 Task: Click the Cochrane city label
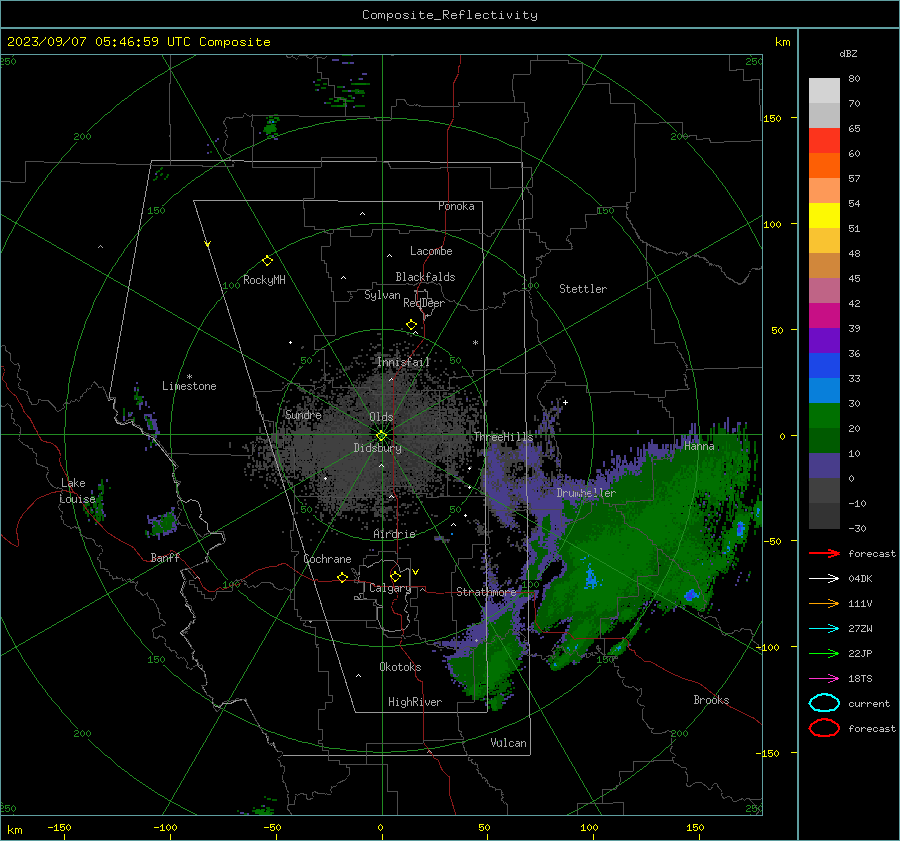[327, 559]
